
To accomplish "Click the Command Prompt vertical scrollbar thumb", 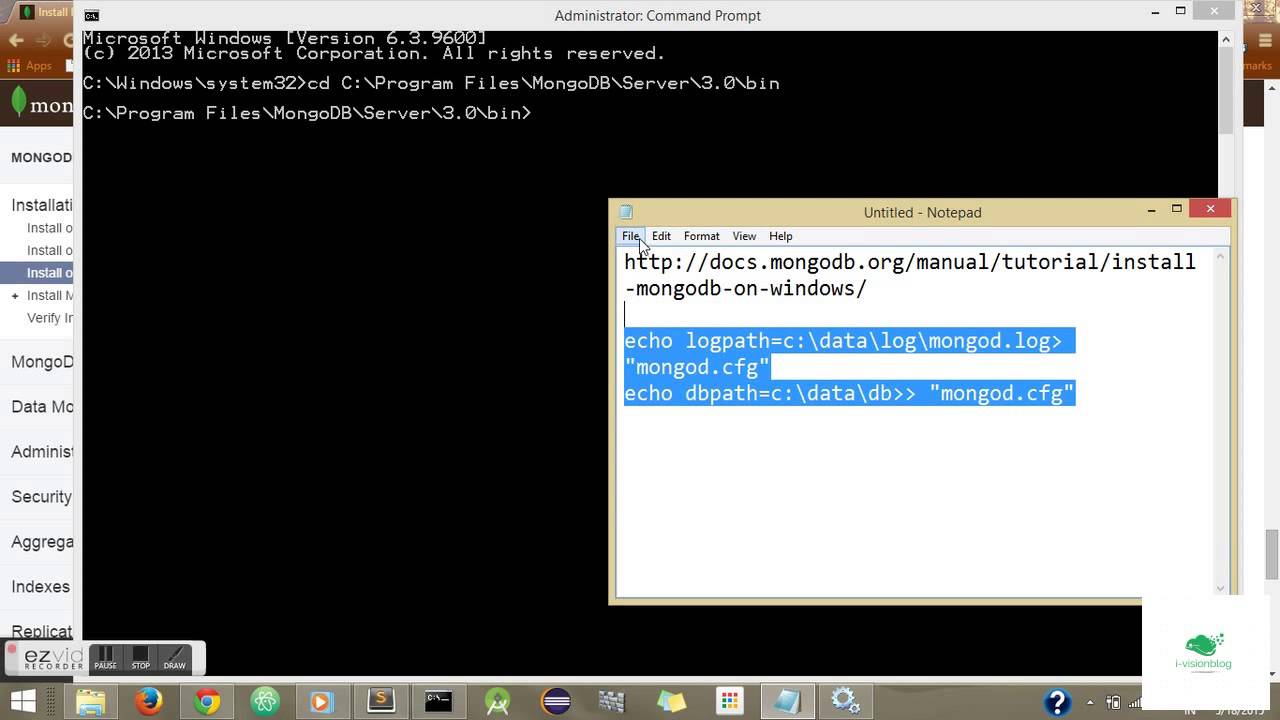I will [1226, 90].
